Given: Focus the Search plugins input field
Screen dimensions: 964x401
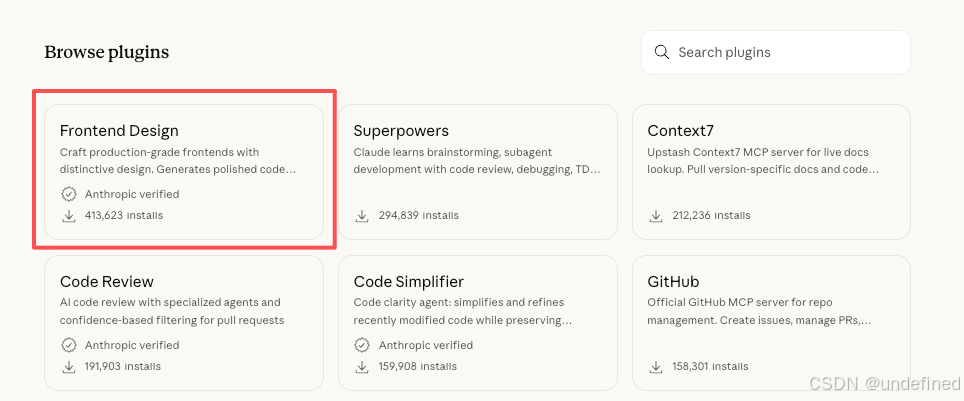Looking at the screenshot, I should [x=776, y=52].
